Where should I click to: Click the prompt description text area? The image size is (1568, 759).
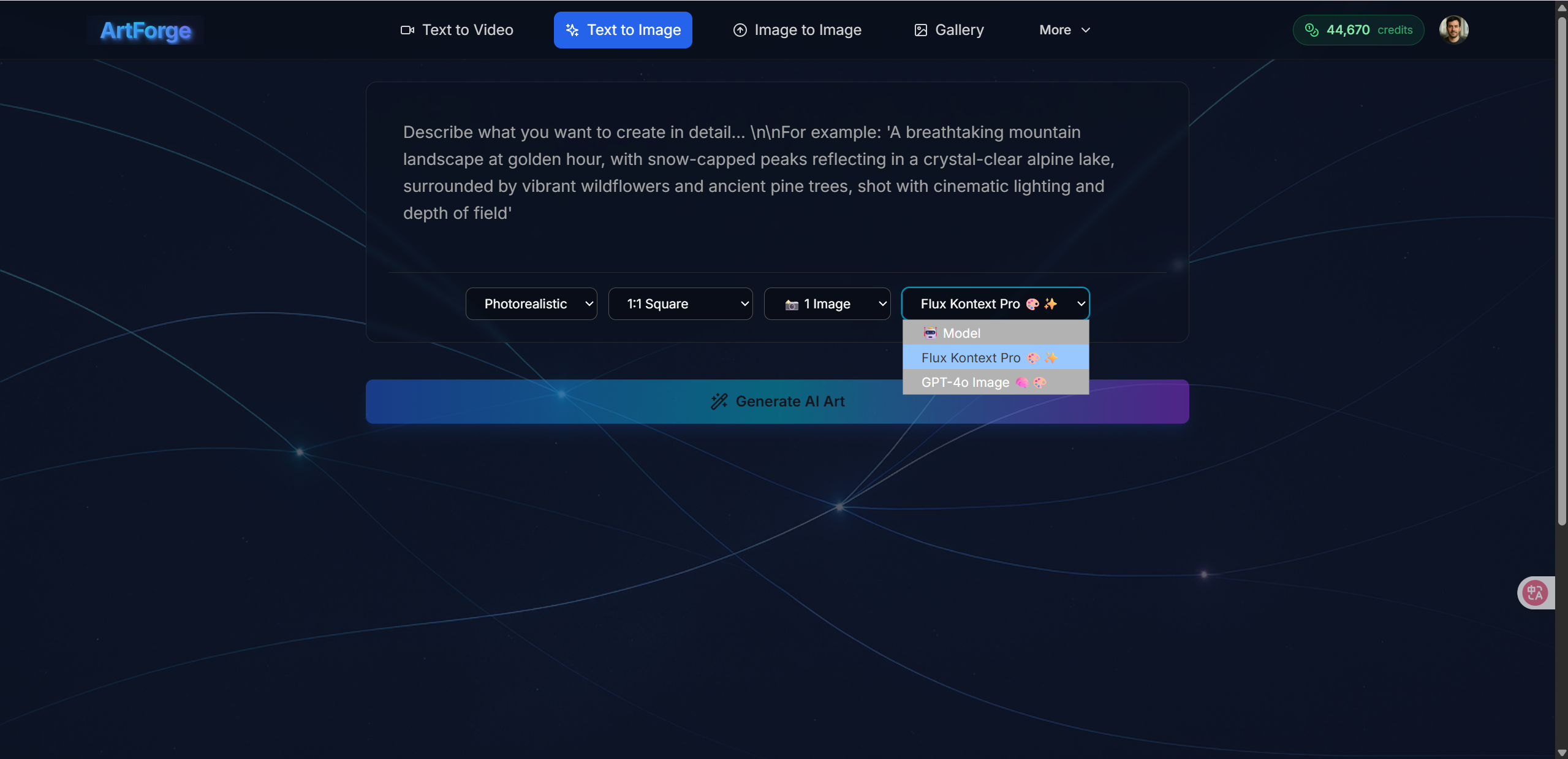click(x=777, y=177)
